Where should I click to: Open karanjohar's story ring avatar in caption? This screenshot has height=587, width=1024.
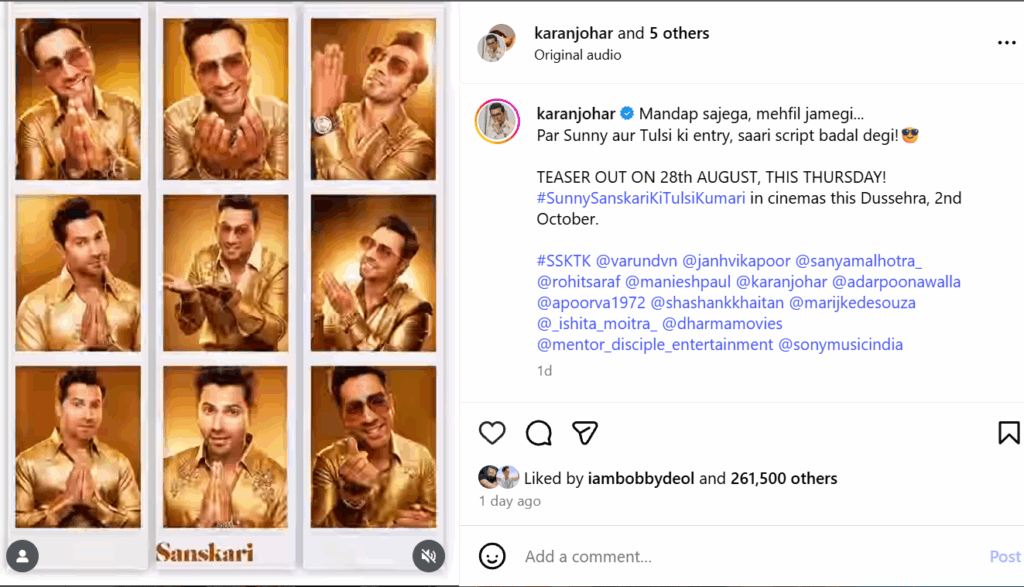click(497, 122)
